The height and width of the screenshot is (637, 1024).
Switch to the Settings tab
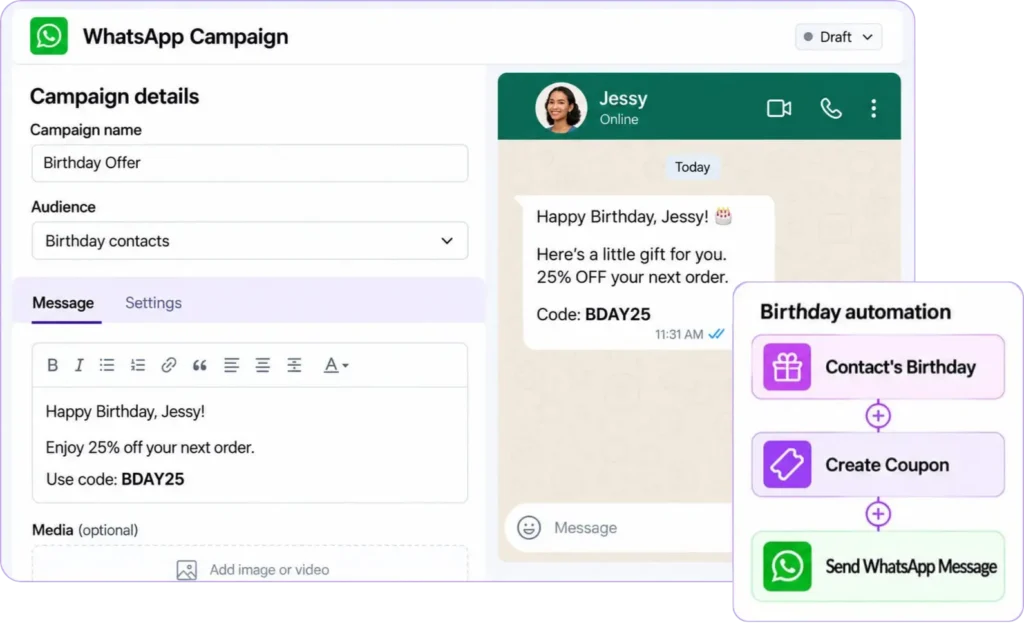click(153, 302)
